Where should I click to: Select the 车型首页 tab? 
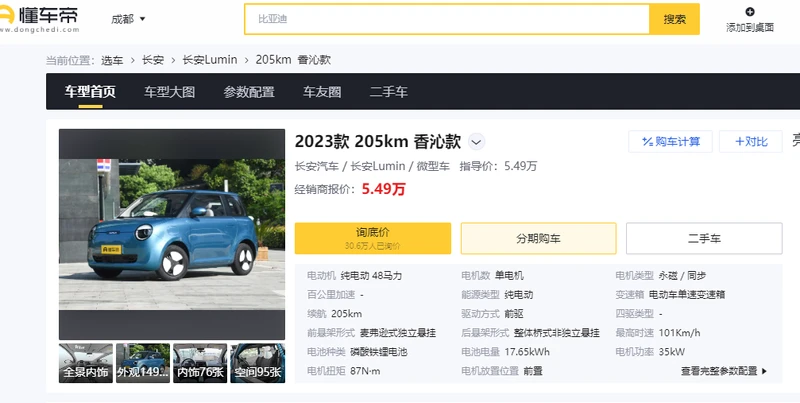click(x=90, y=92)
